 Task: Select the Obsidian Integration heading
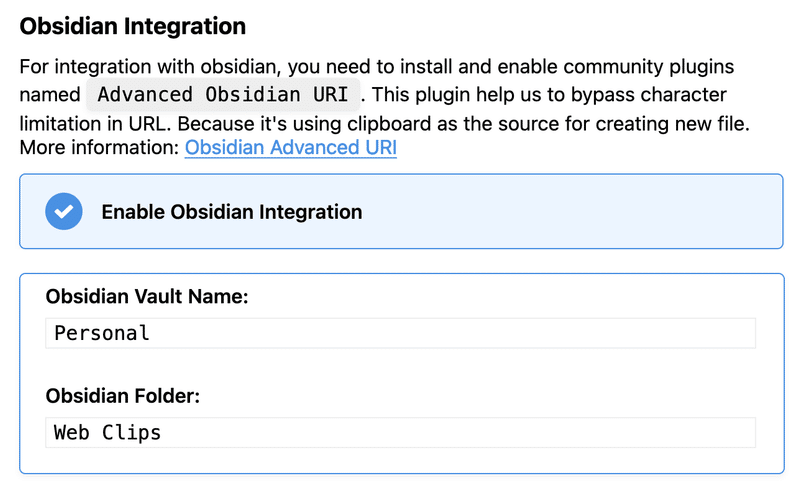coord(133,26)
